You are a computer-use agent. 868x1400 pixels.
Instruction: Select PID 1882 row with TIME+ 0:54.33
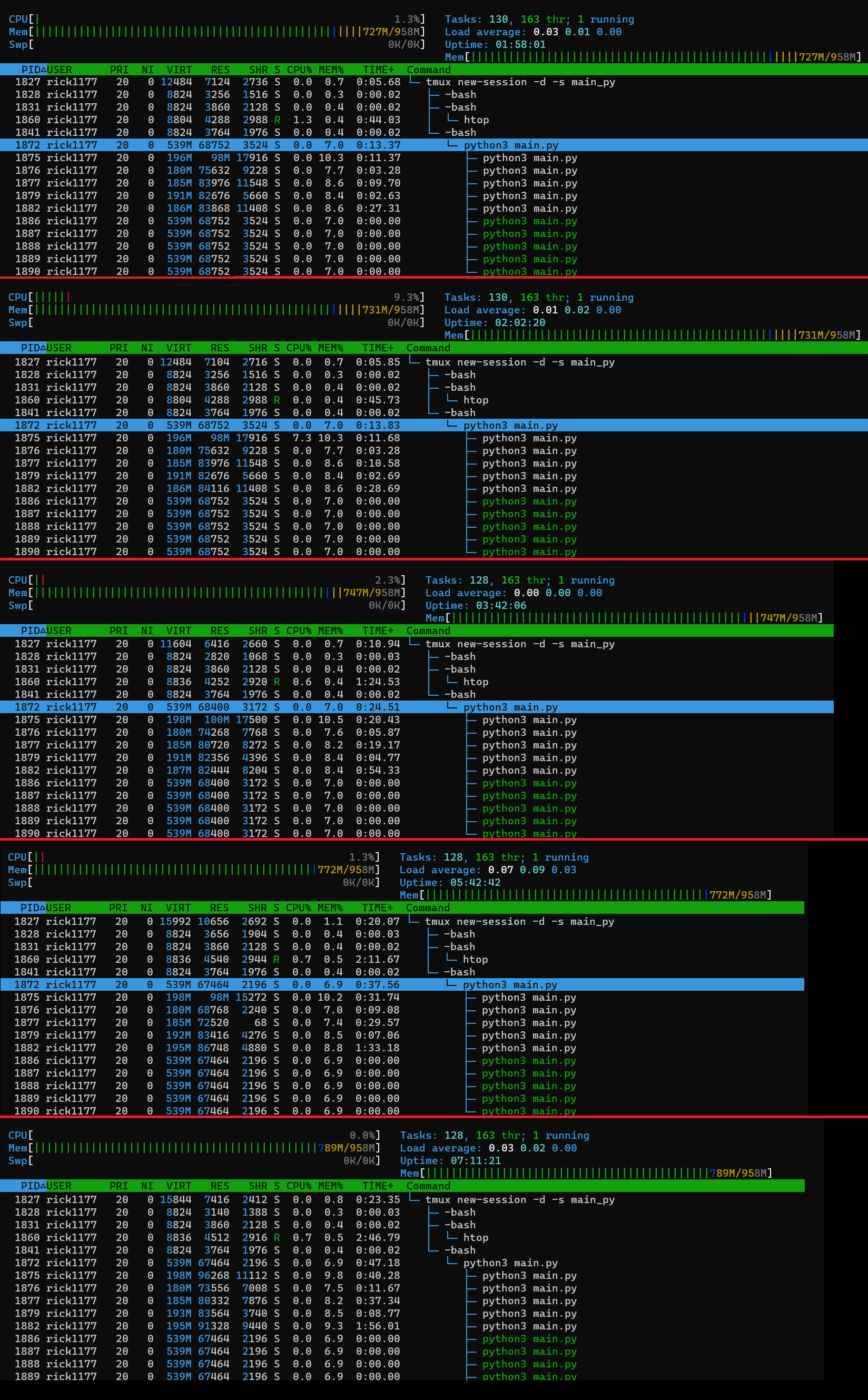[417, 770]
